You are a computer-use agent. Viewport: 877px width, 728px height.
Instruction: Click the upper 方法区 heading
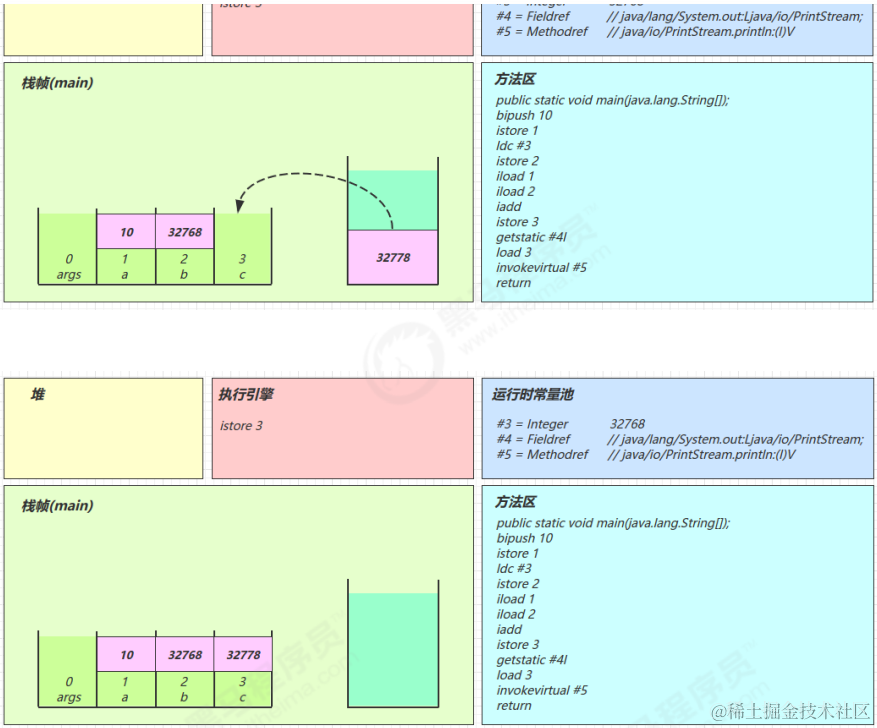(x=515, y=79)
